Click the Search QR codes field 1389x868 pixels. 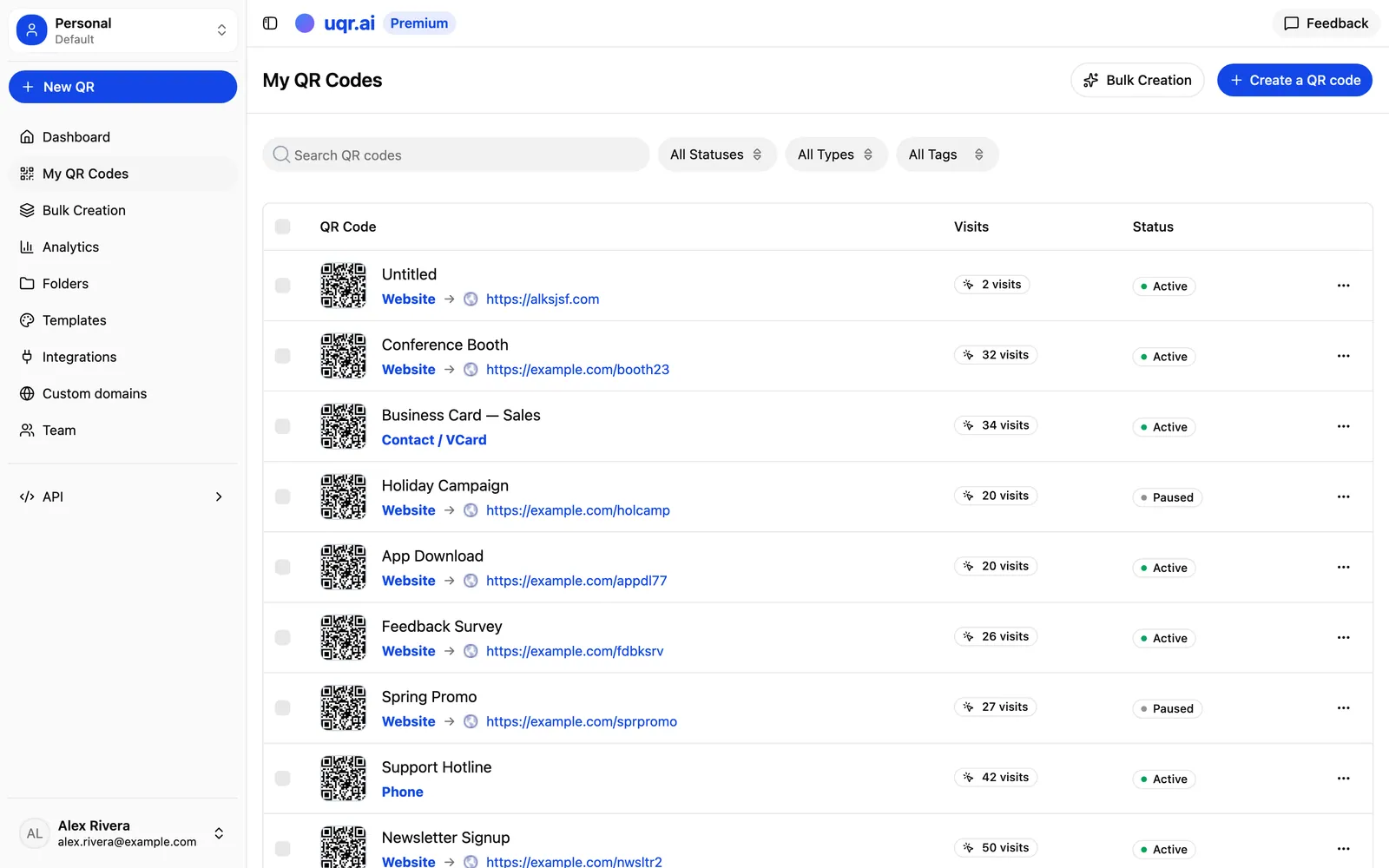click(x=456, y=155)
